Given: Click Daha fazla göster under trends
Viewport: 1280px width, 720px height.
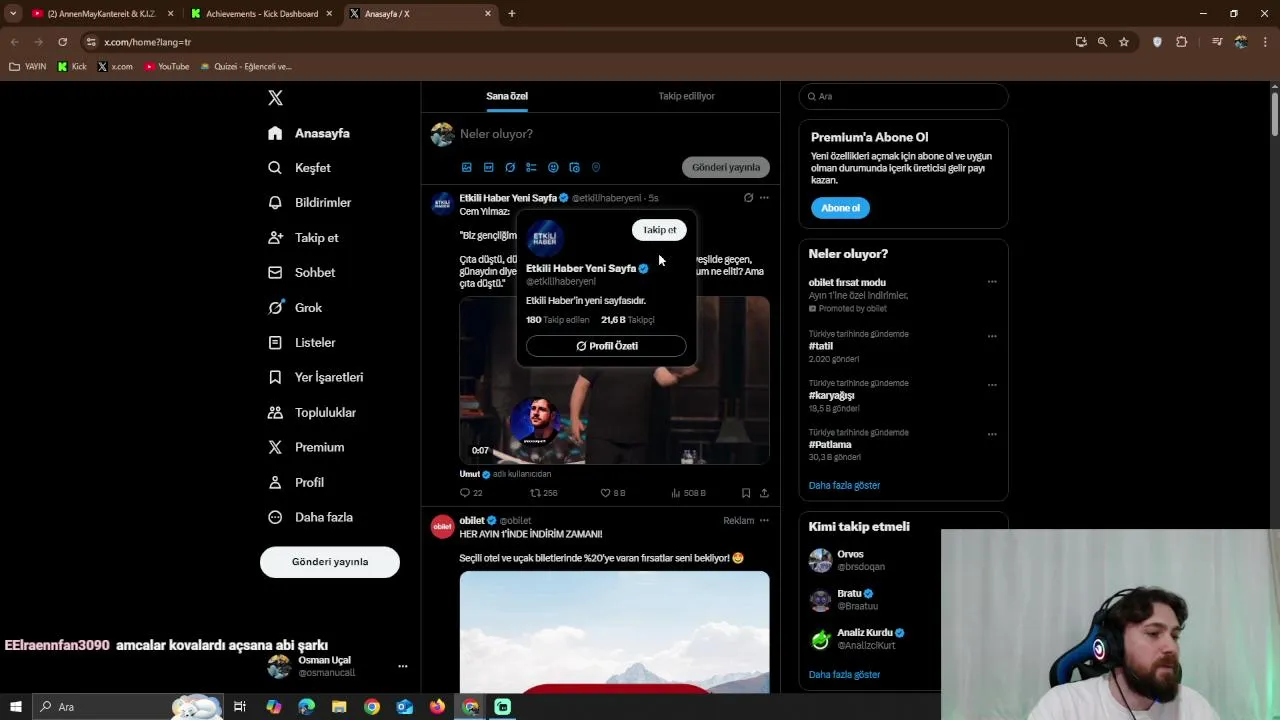Looking at the screenshot, I should (x=844, y=485).
